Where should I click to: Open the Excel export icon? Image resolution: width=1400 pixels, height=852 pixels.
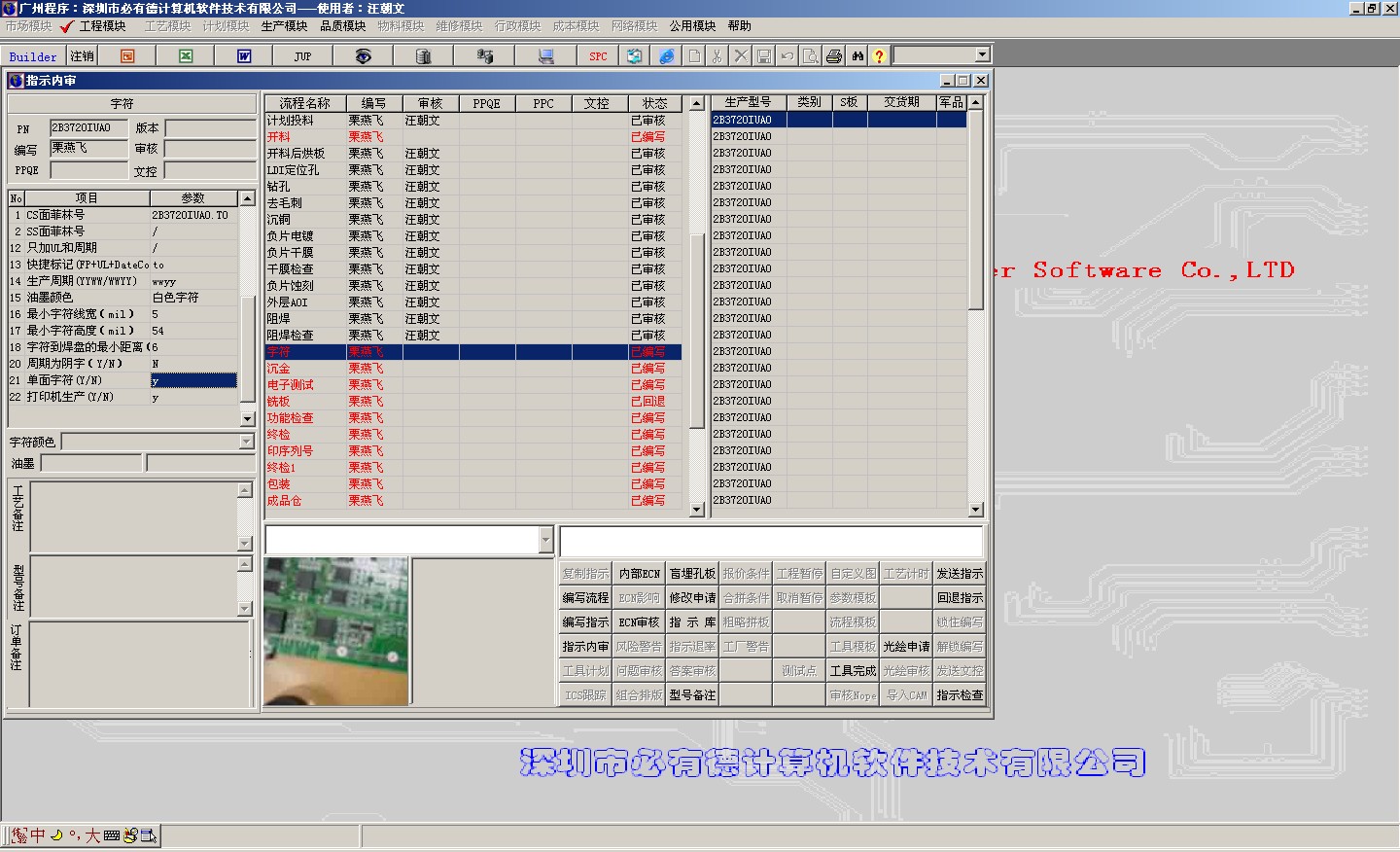point(186,56)
